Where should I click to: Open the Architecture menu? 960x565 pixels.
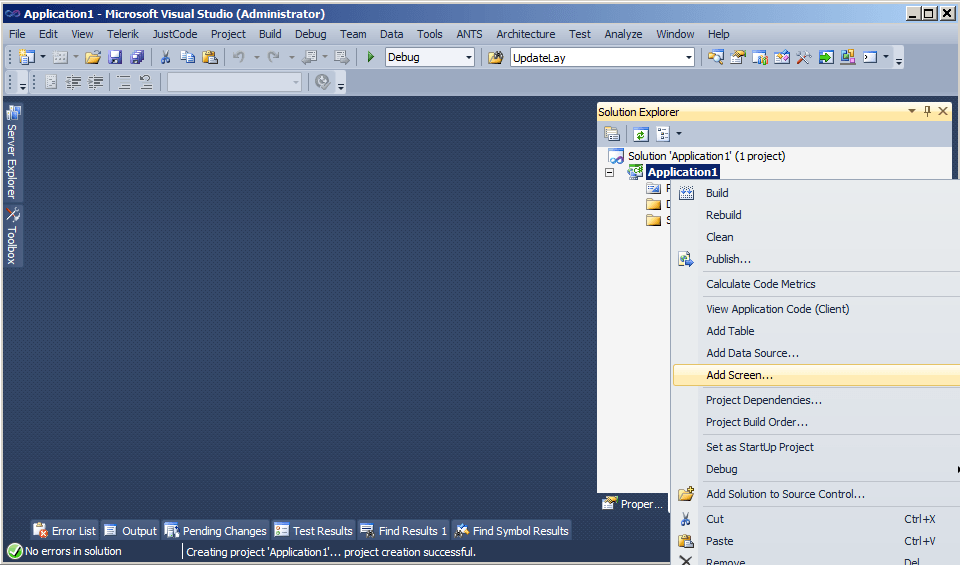[525, 34]
